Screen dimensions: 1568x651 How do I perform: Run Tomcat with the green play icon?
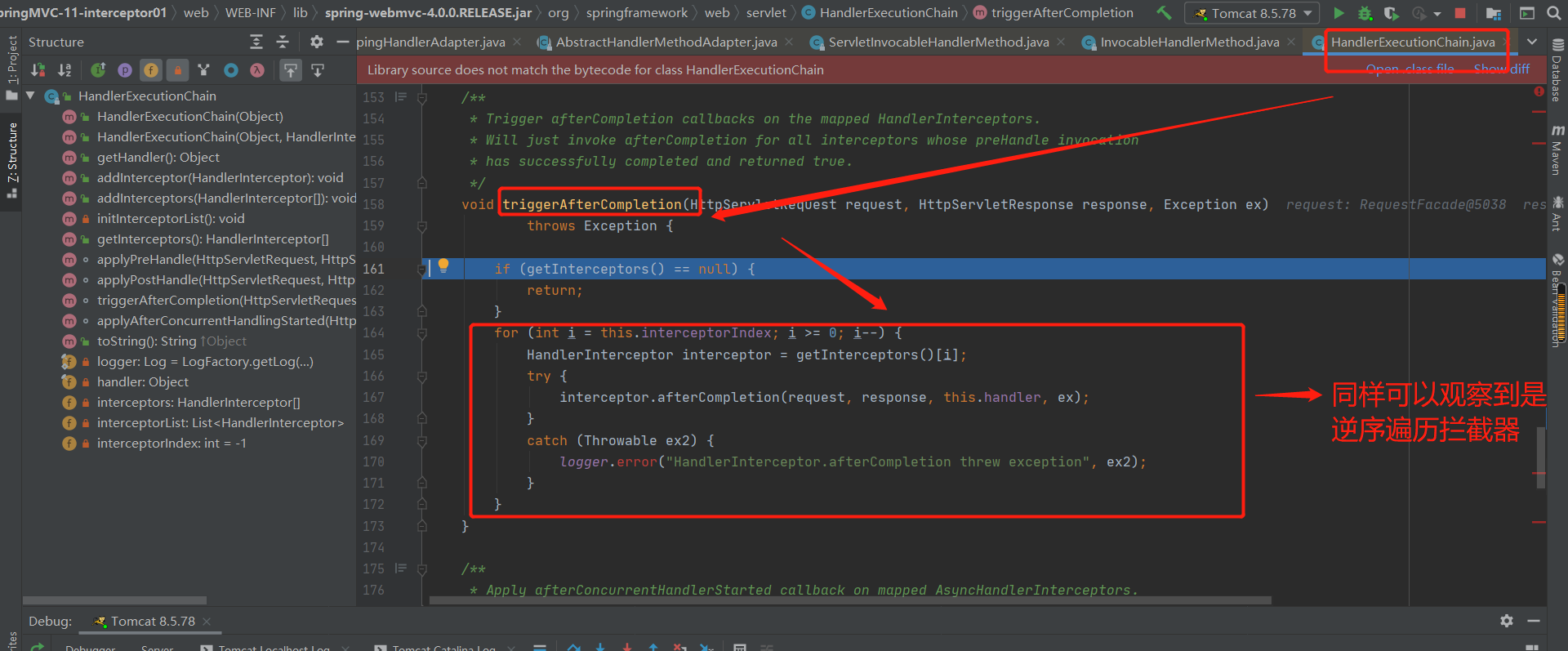click(x=1339, y=13)
